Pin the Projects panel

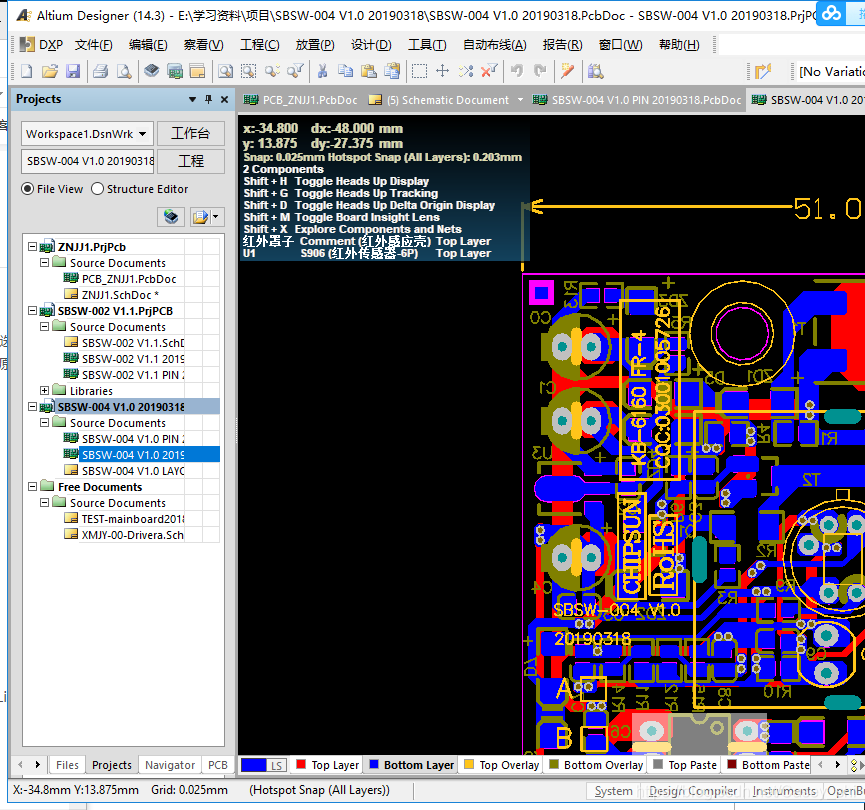[x=209, y=99]
